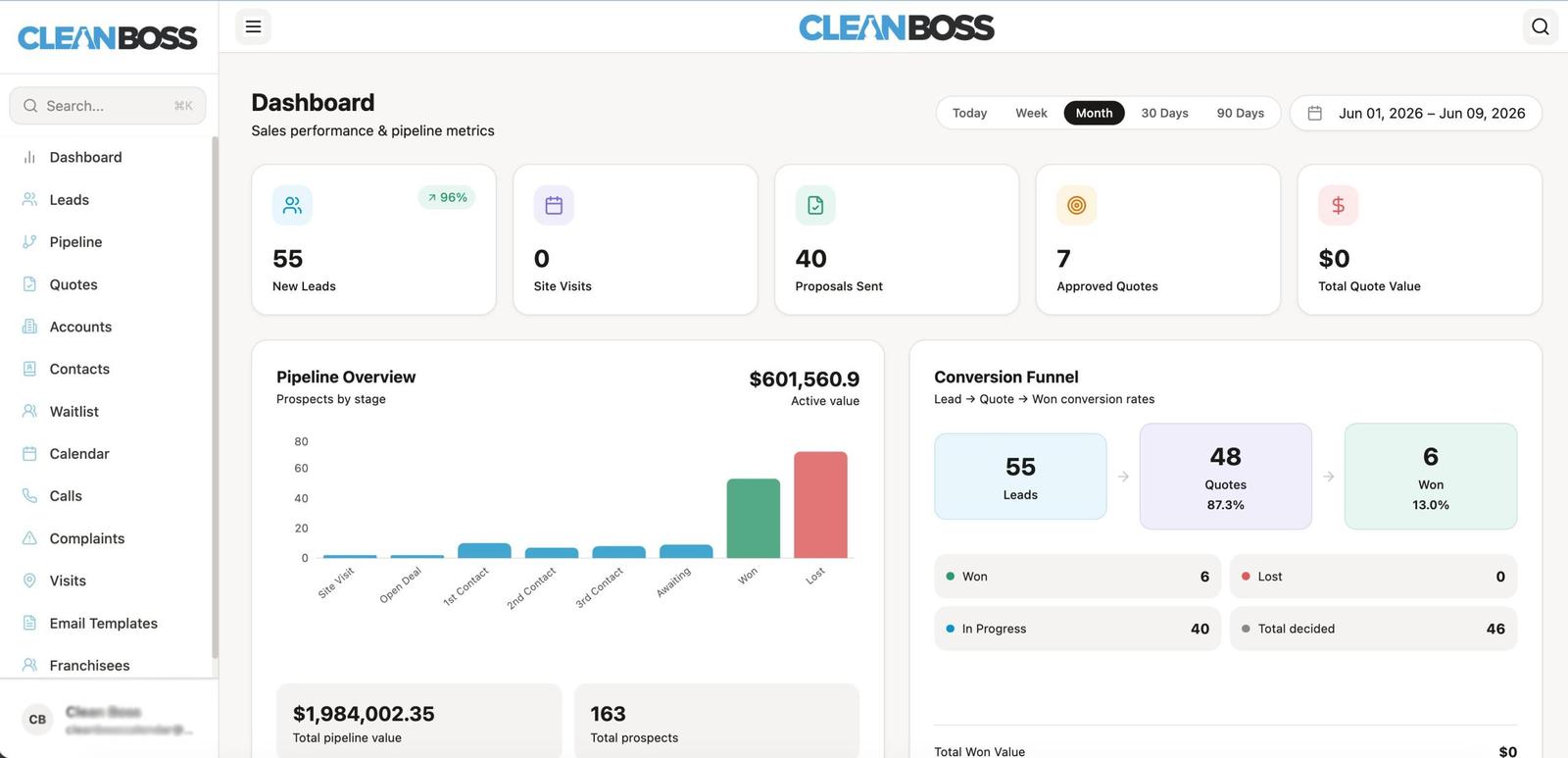Click the $1,984,002.35 Total pipeline value tile
The width and height of the screenshot is (1568, 758).
coord(418,721)
